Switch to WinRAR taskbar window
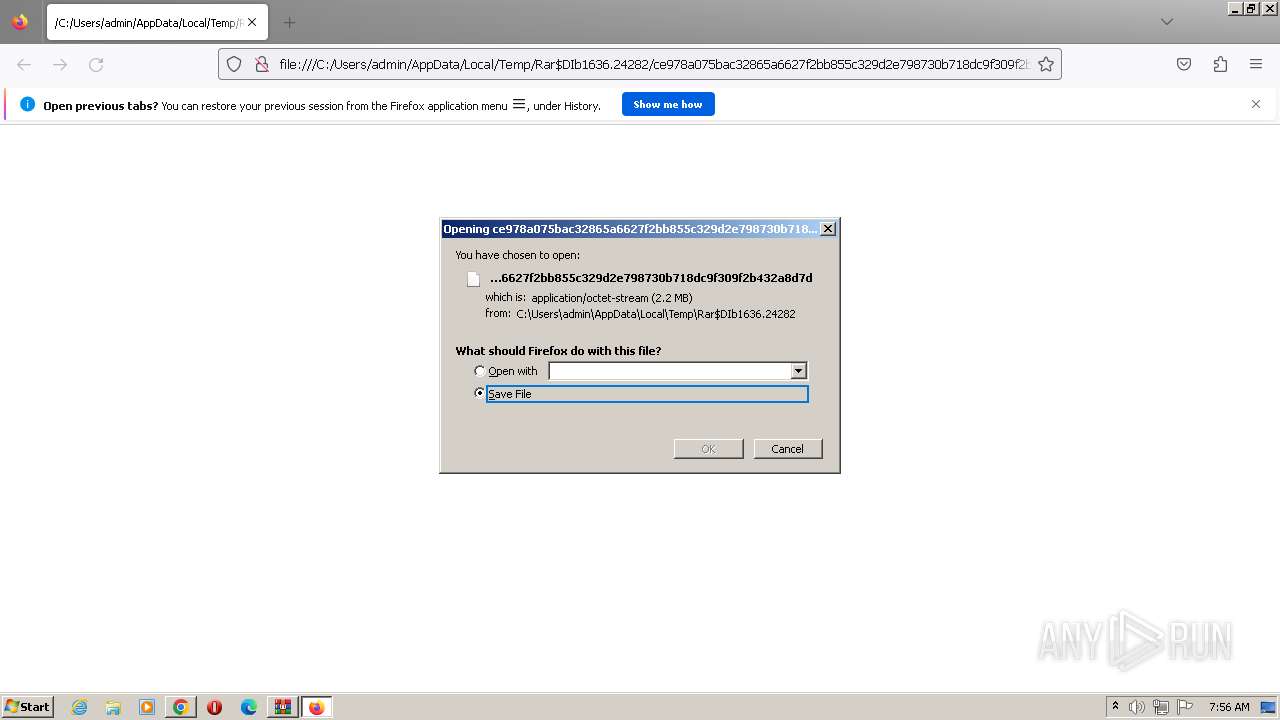Image resolution: width=1280 pixels, height=720 pixels. click(x=283, y=707)
